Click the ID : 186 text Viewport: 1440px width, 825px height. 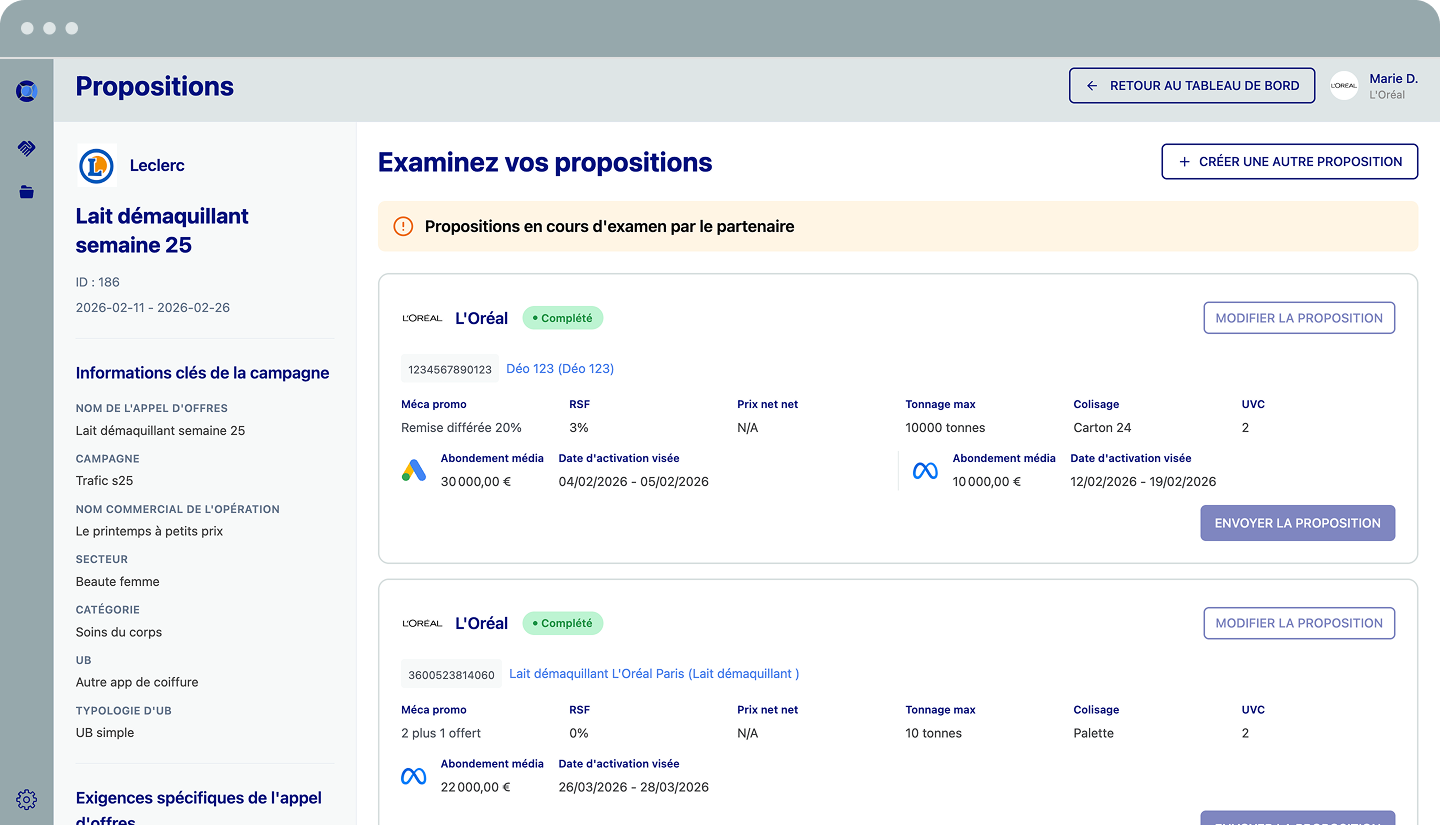(98, 282)
